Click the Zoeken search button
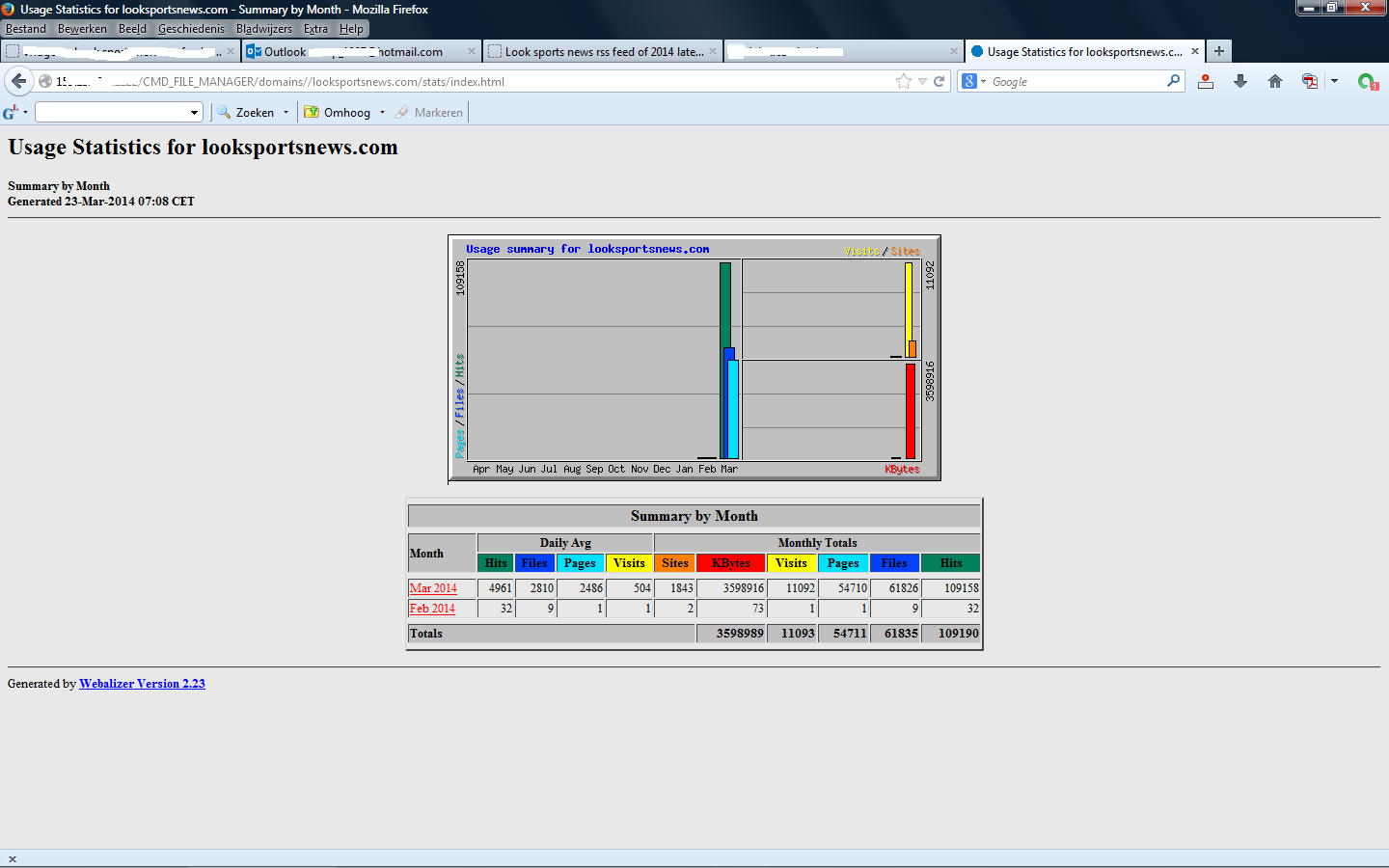 point(246,113)
